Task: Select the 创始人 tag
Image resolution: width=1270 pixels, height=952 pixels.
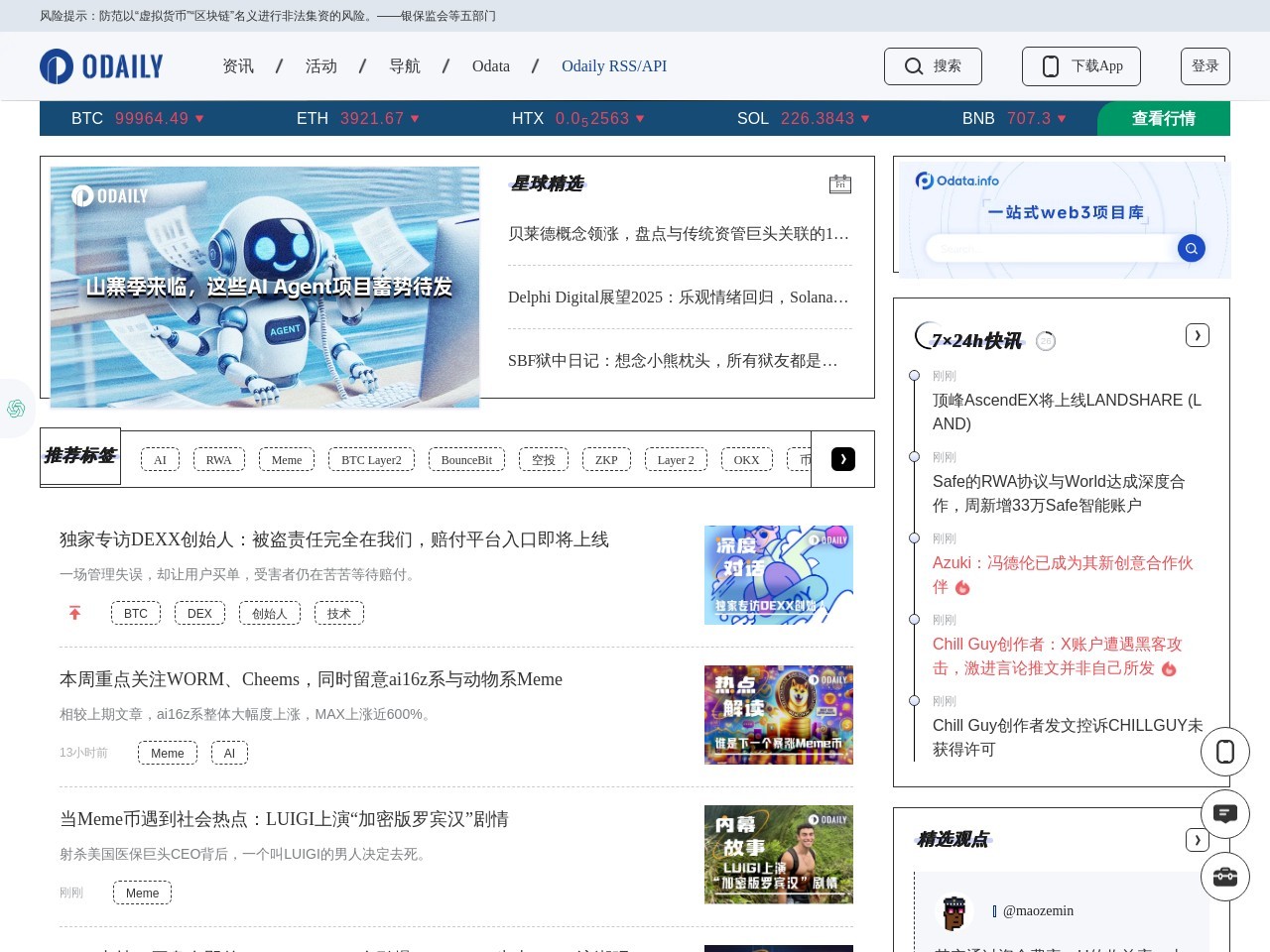Action: (270, 613)
